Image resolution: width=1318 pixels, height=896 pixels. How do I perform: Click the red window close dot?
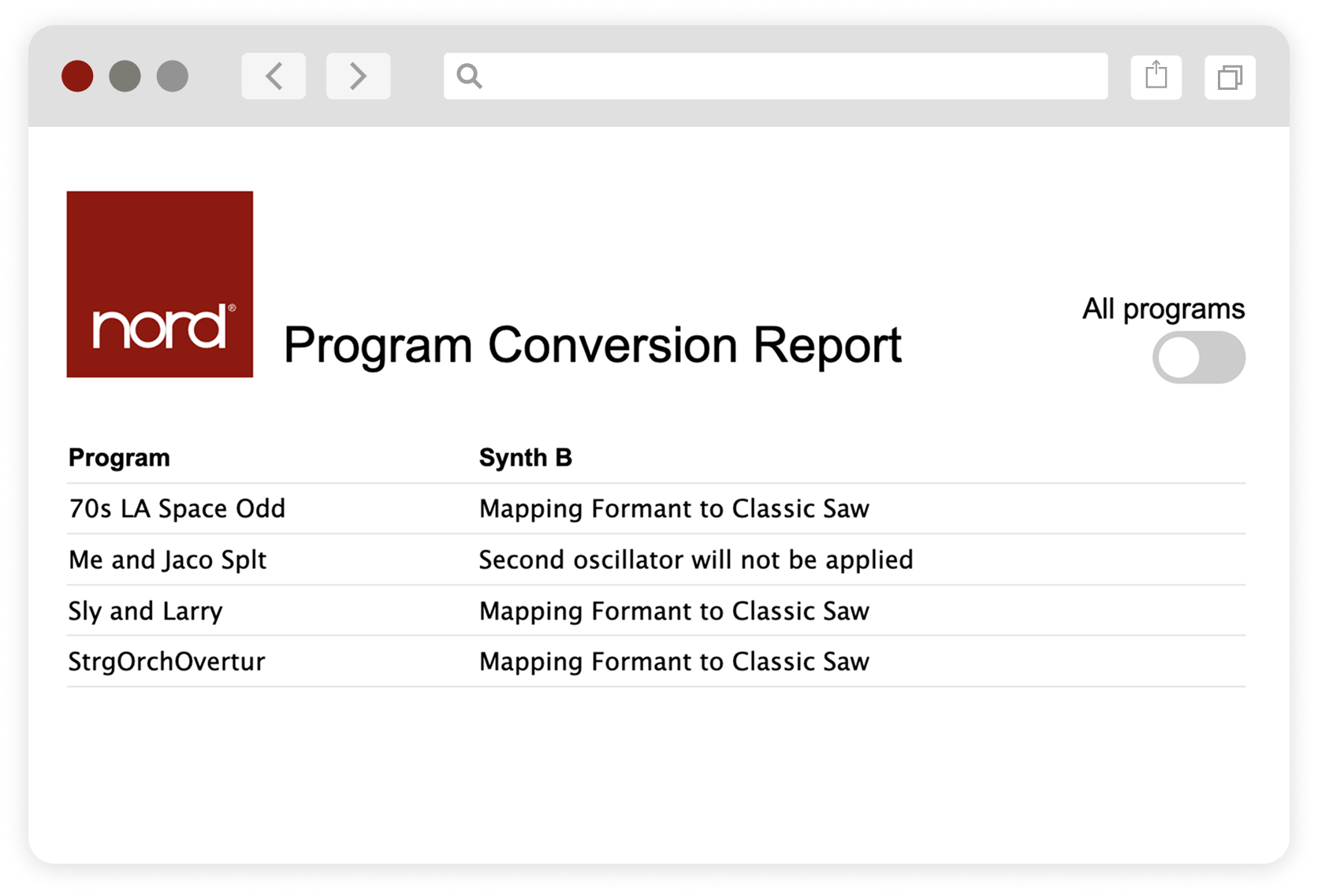pyautogui.click(x=77, y=76)
